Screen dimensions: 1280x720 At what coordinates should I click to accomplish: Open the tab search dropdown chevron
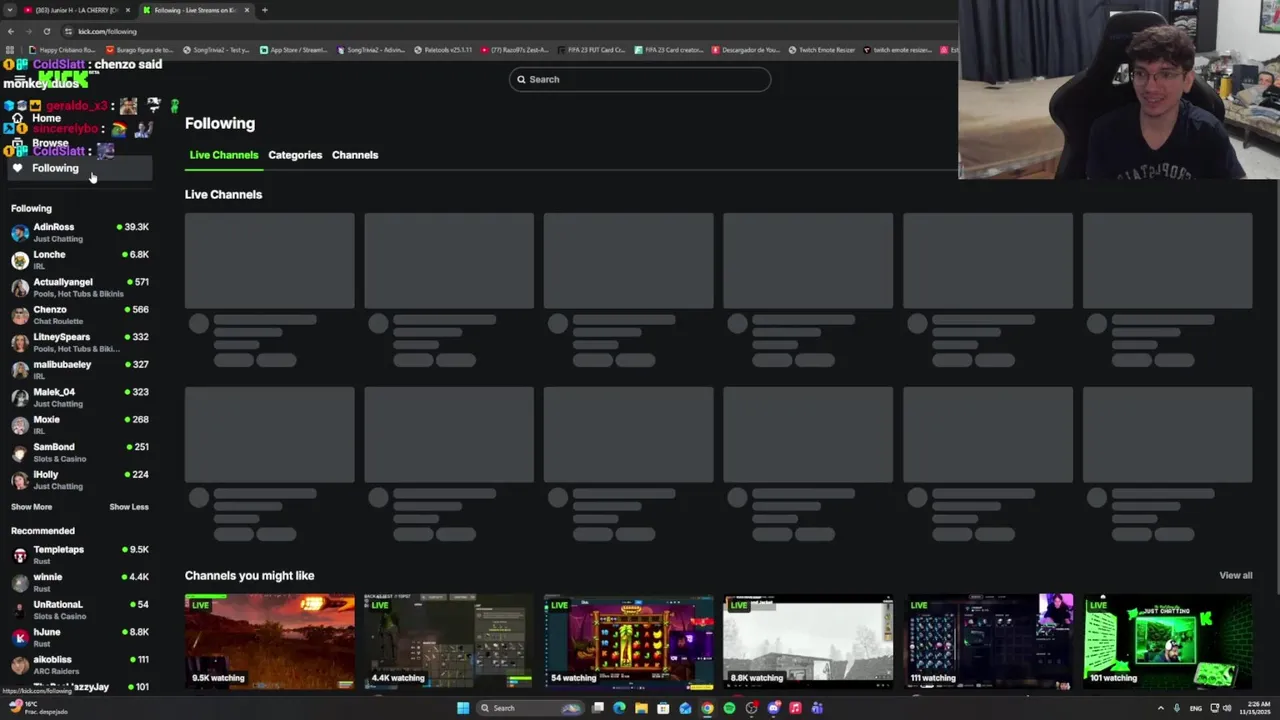pyautogui.click(x=10, y=10)
